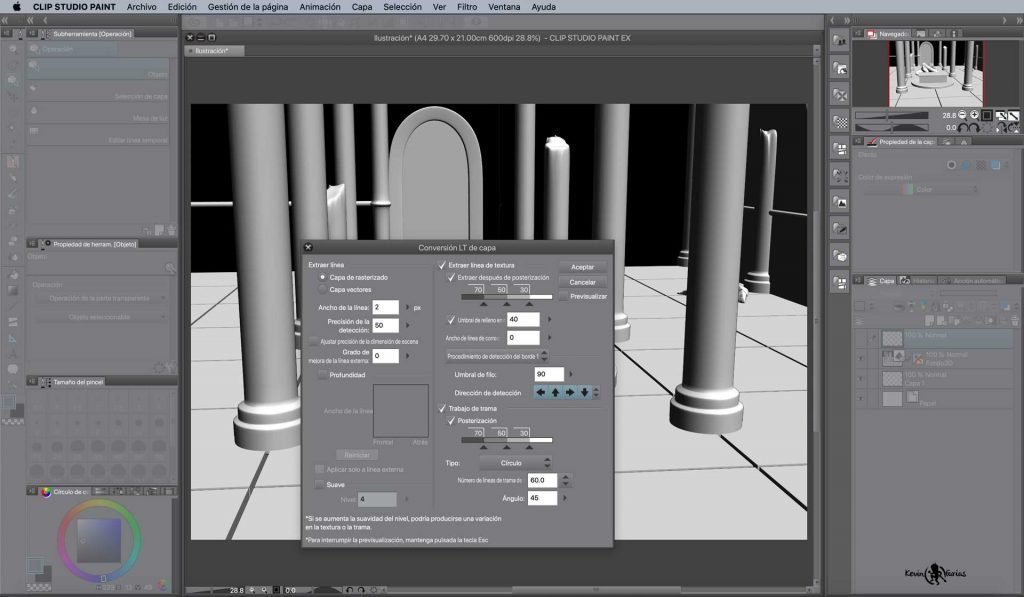The height and width of the screenshot is (597, 1024).
Task: Expand slider arrow beside Ancho de la línea
Action: [x=408, y=307]
